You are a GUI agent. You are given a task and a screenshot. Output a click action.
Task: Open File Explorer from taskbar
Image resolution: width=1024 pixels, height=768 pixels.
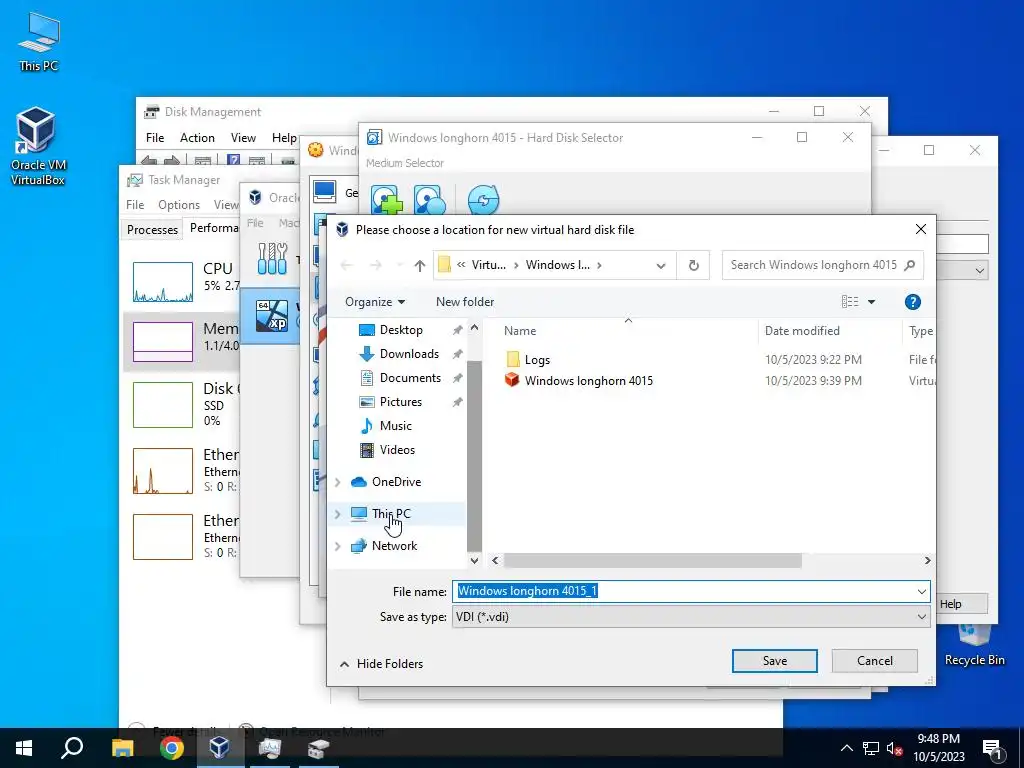122,748
